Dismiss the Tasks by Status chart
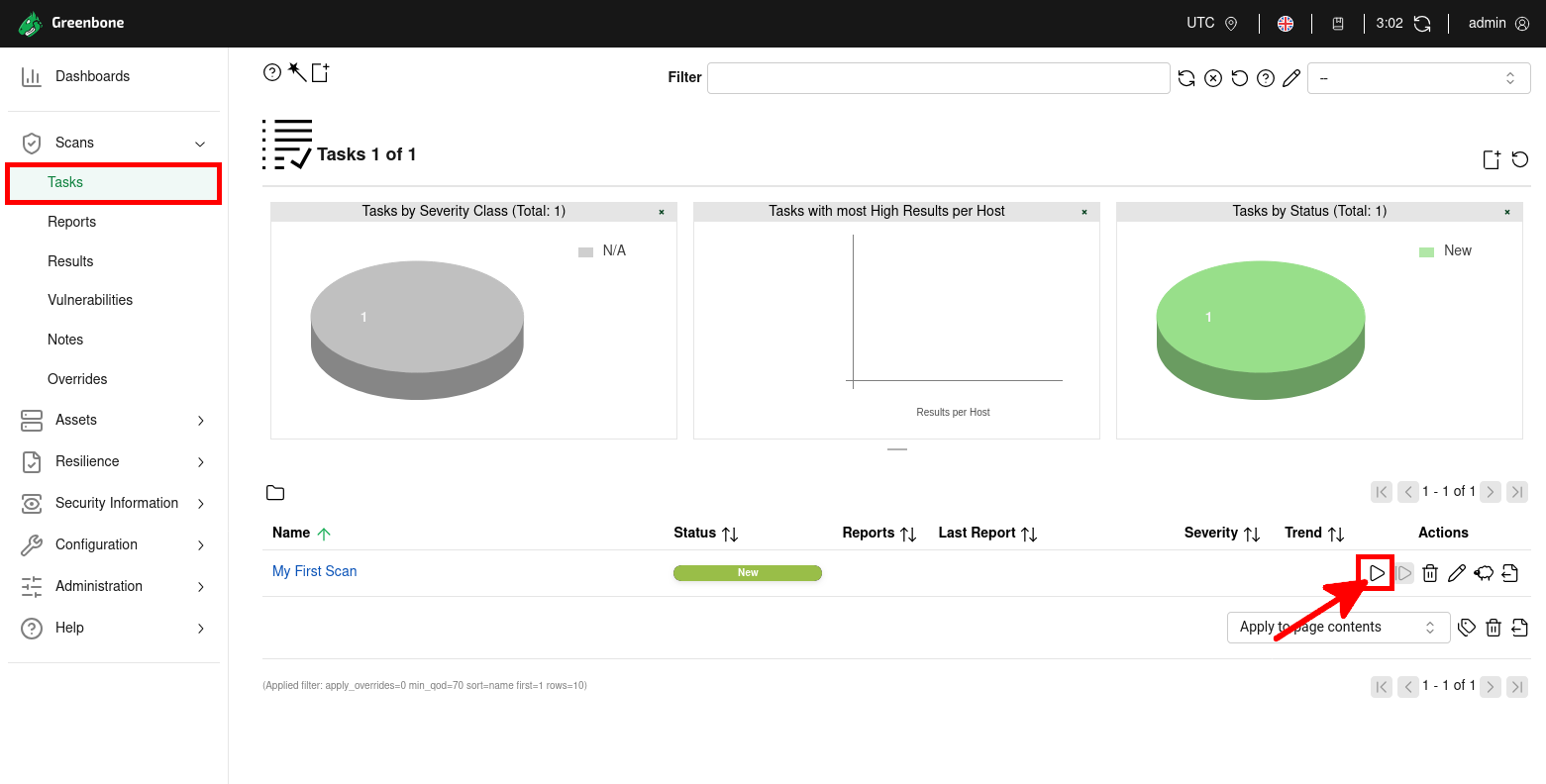The width and height of the screenshot is (1546, 784). [x=1506, y=211]
